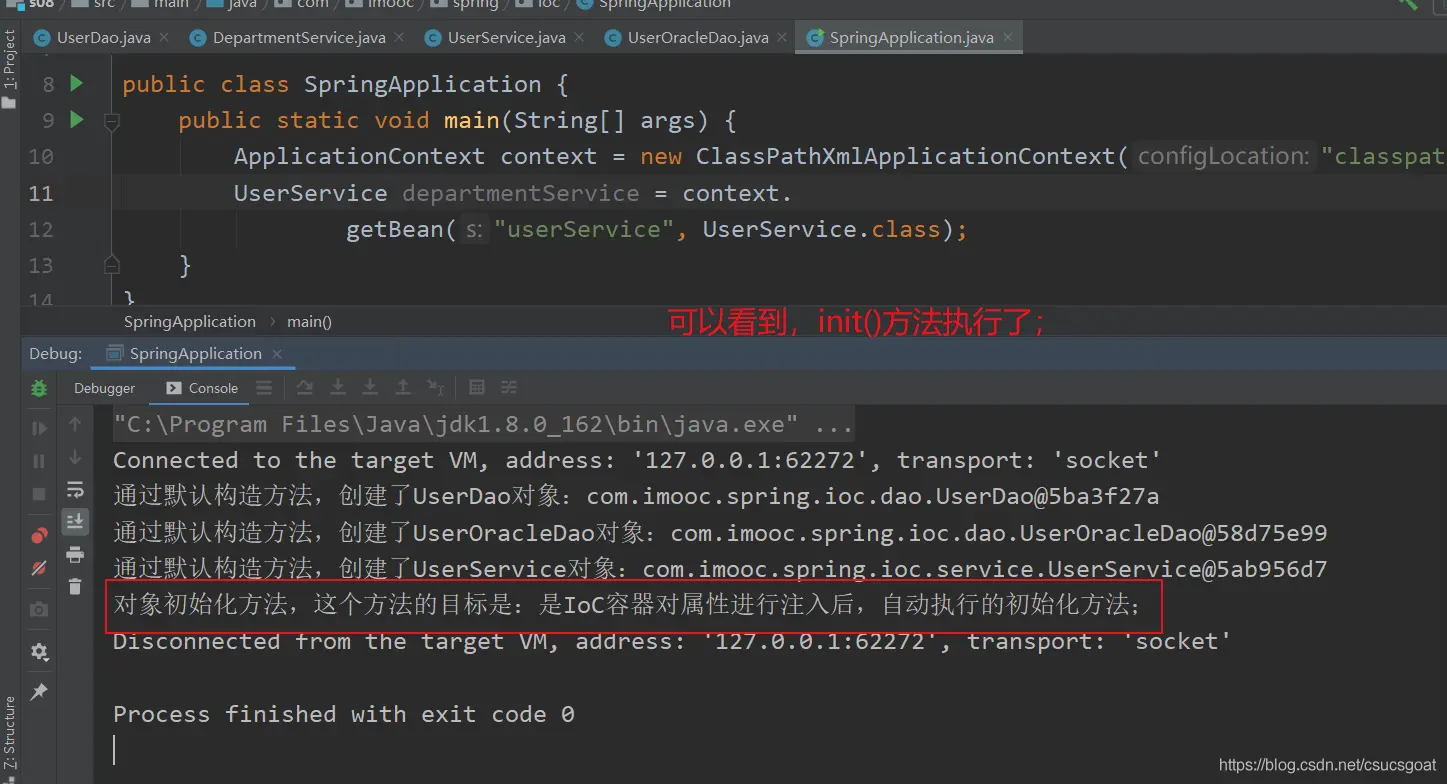The image size is (1447, 784).
Task: Click the Pause Program icon
Action: 39,461
